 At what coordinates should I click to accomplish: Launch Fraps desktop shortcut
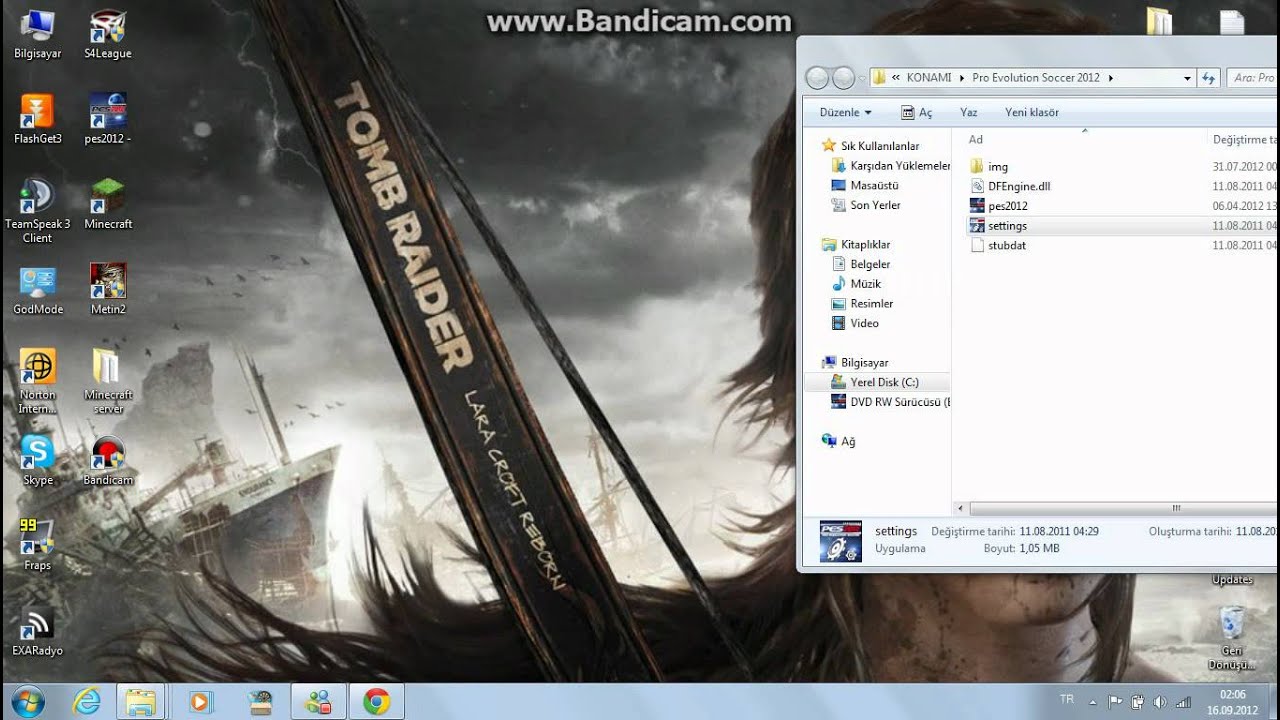38,546
